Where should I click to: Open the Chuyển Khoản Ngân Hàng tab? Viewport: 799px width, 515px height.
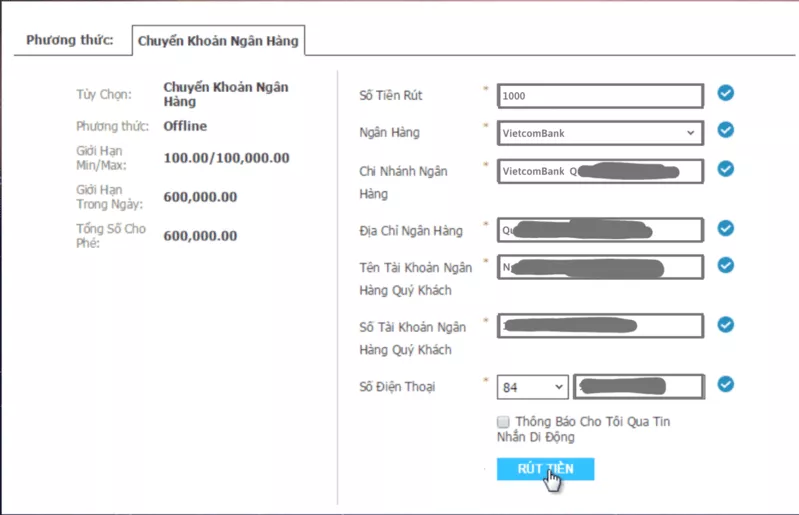(218, 41)
